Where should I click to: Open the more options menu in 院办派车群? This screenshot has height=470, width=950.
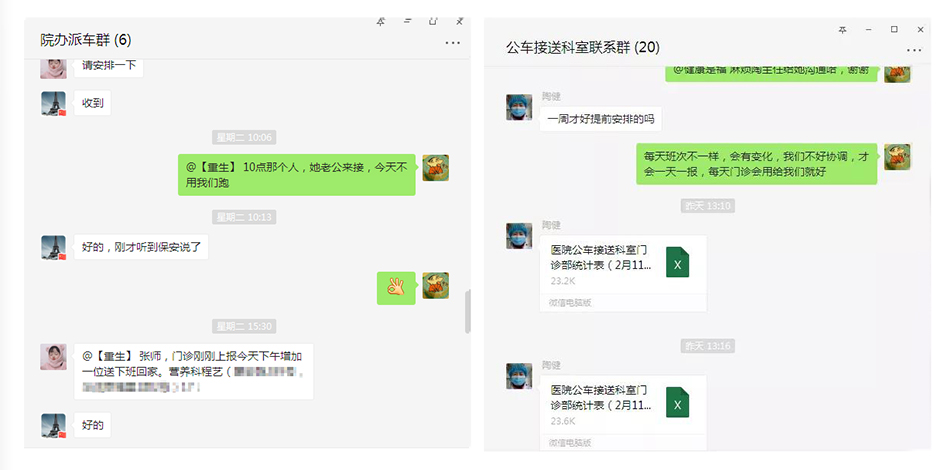click(x=453, y=43)
